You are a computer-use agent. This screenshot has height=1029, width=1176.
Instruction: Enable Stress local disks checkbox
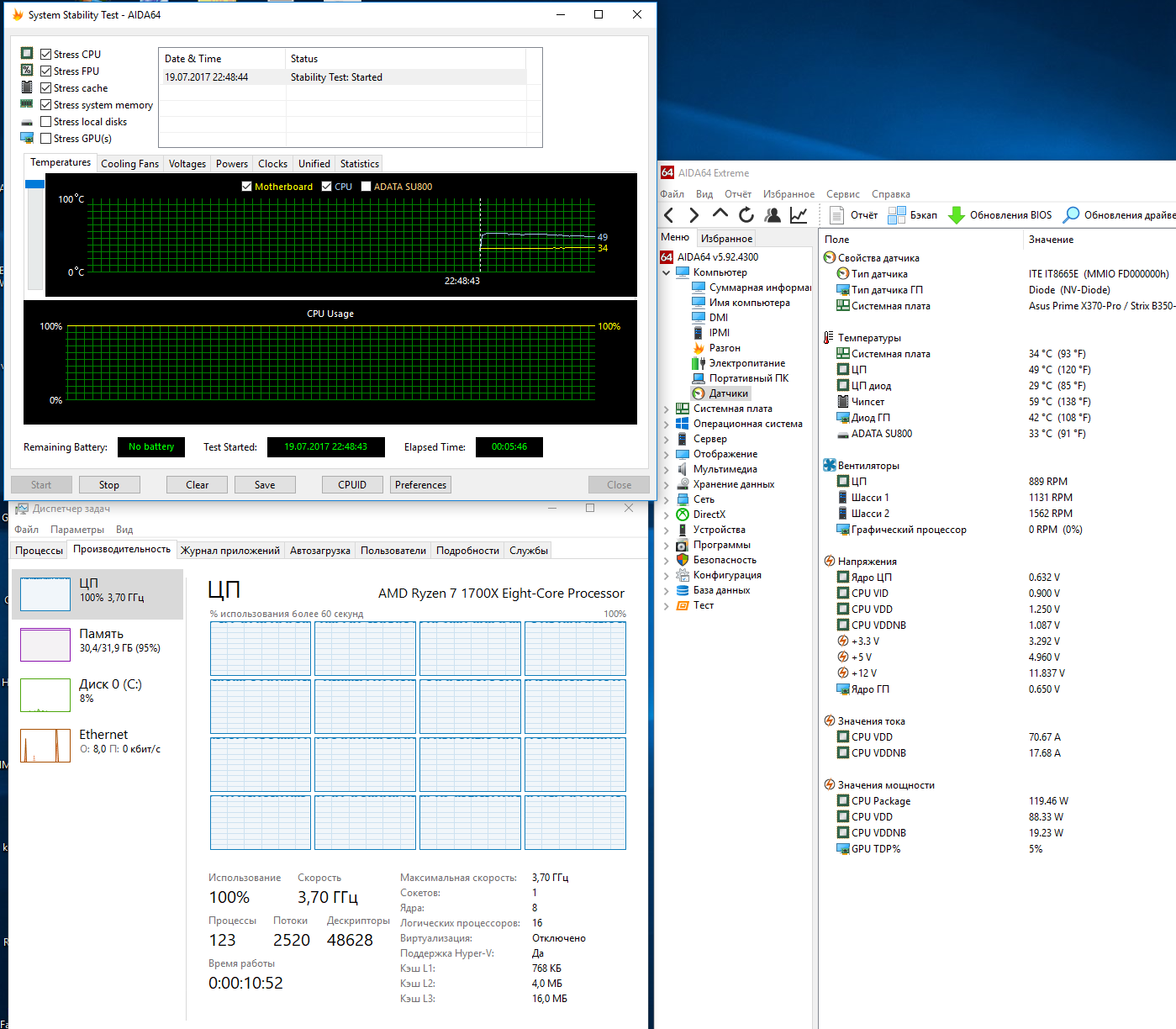(46, 122)
